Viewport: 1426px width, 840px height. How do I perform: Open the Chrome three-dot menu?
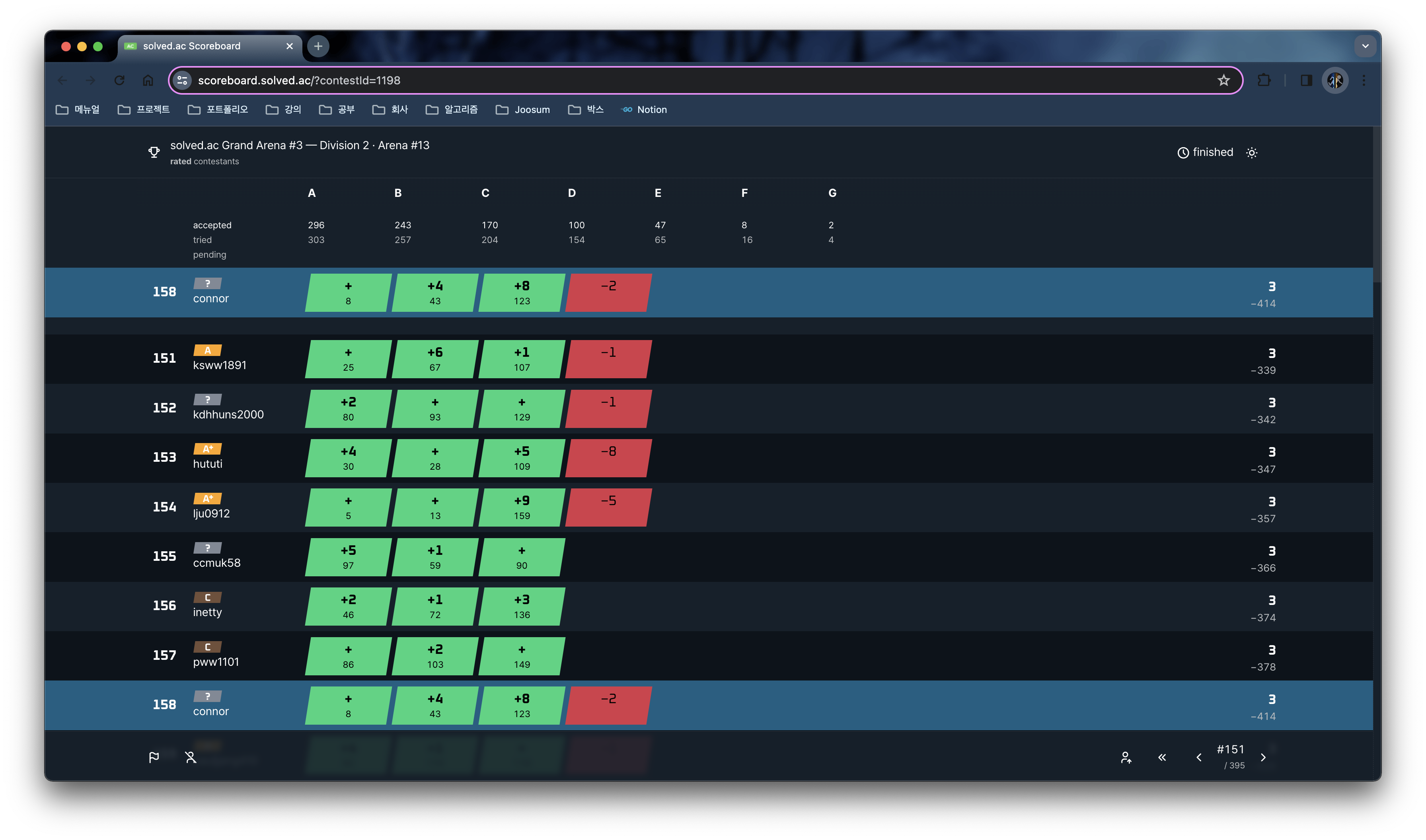1364,80
